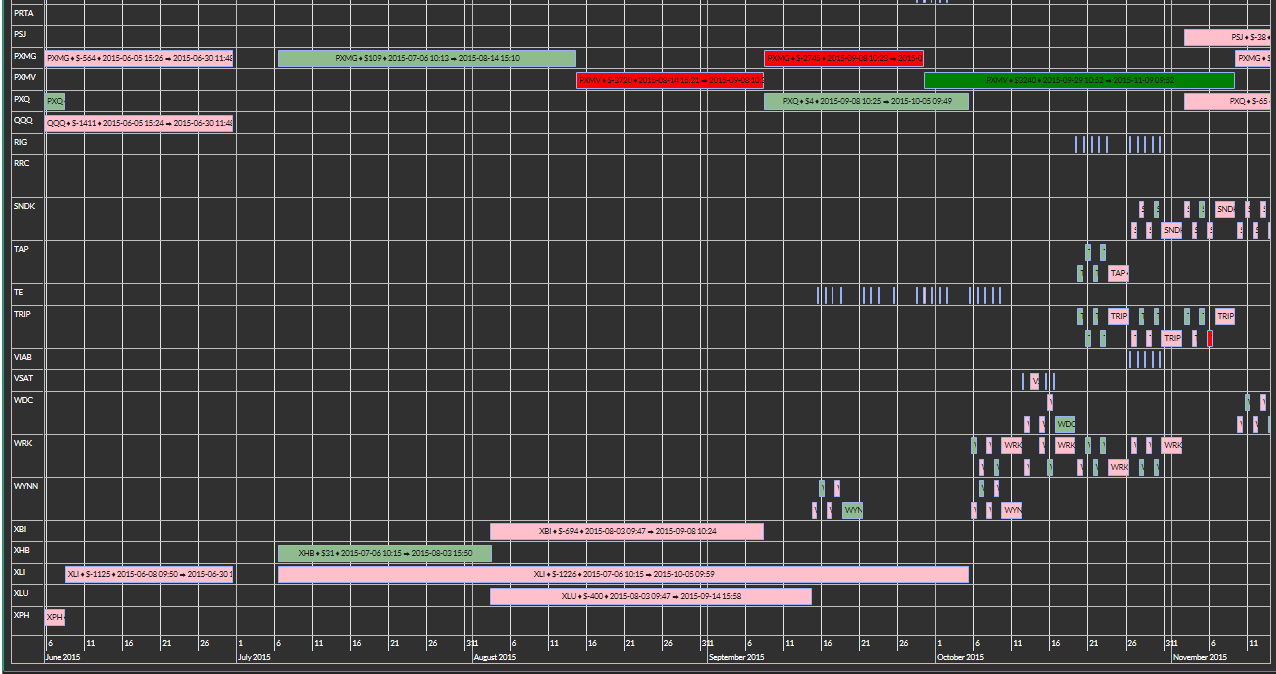The image size is (1276, 674).
Task: Select the PSJ $-38 trade bar
Action: tap(1228, 37)
